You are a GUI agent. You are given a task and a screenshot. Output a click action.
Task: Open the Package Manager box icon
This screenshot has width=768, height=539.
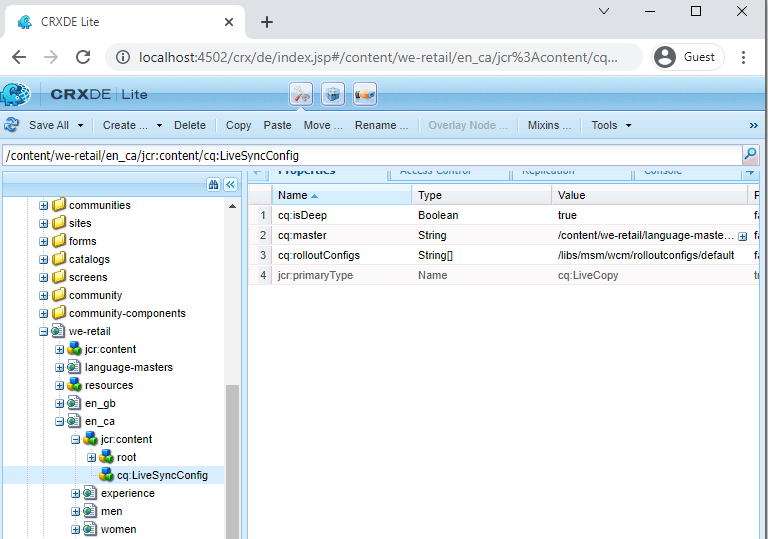pyautogui.click(x=333, y=94)
